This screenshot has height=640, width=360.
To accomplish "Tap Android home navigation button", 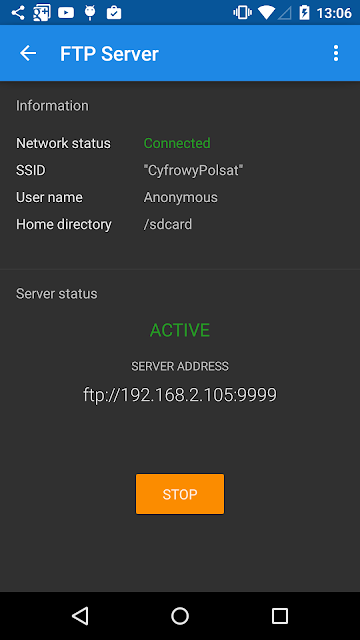I will (x=180, y=616).
